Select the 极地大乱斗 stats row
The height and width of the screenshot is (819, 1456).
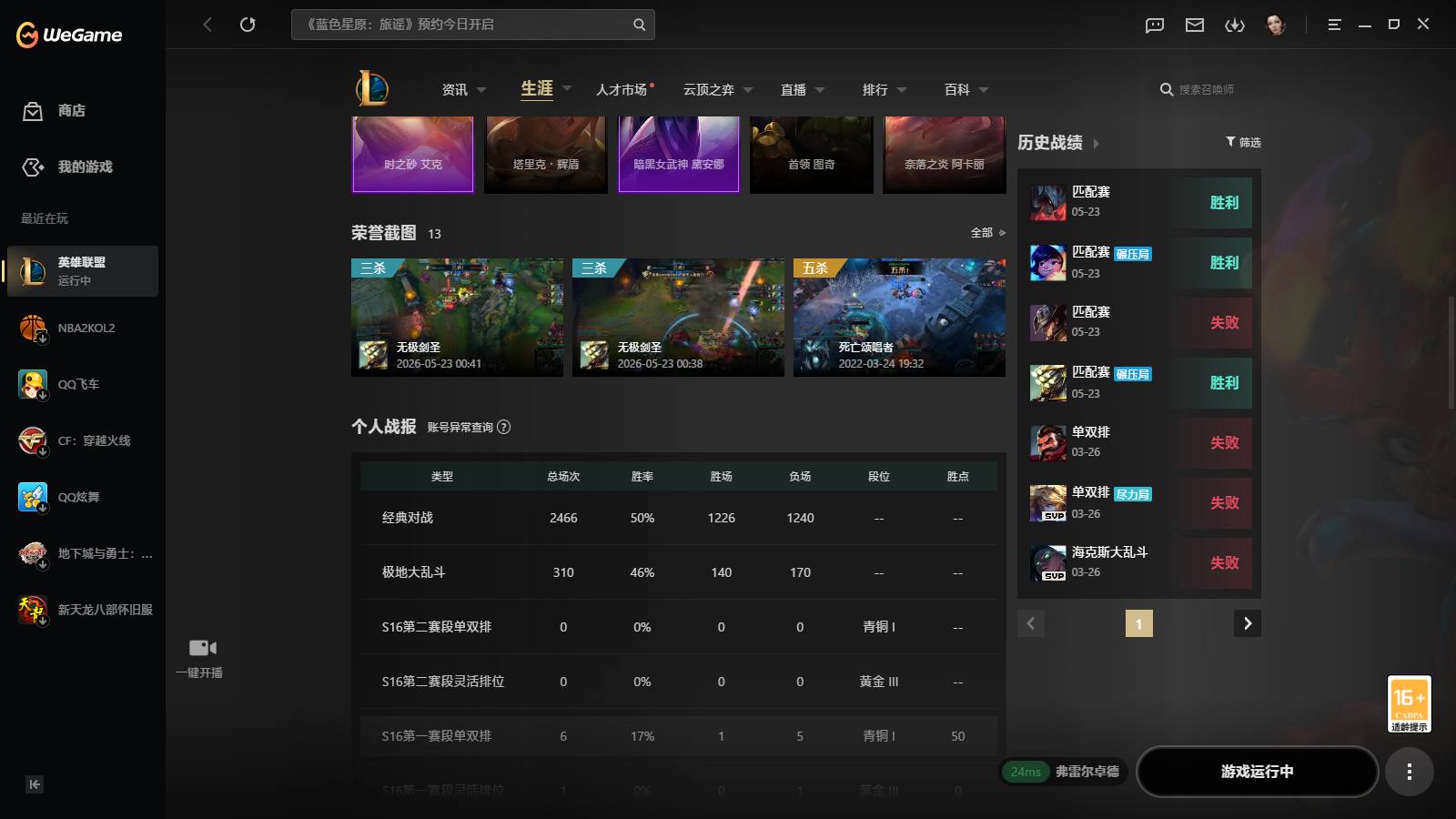679,572
